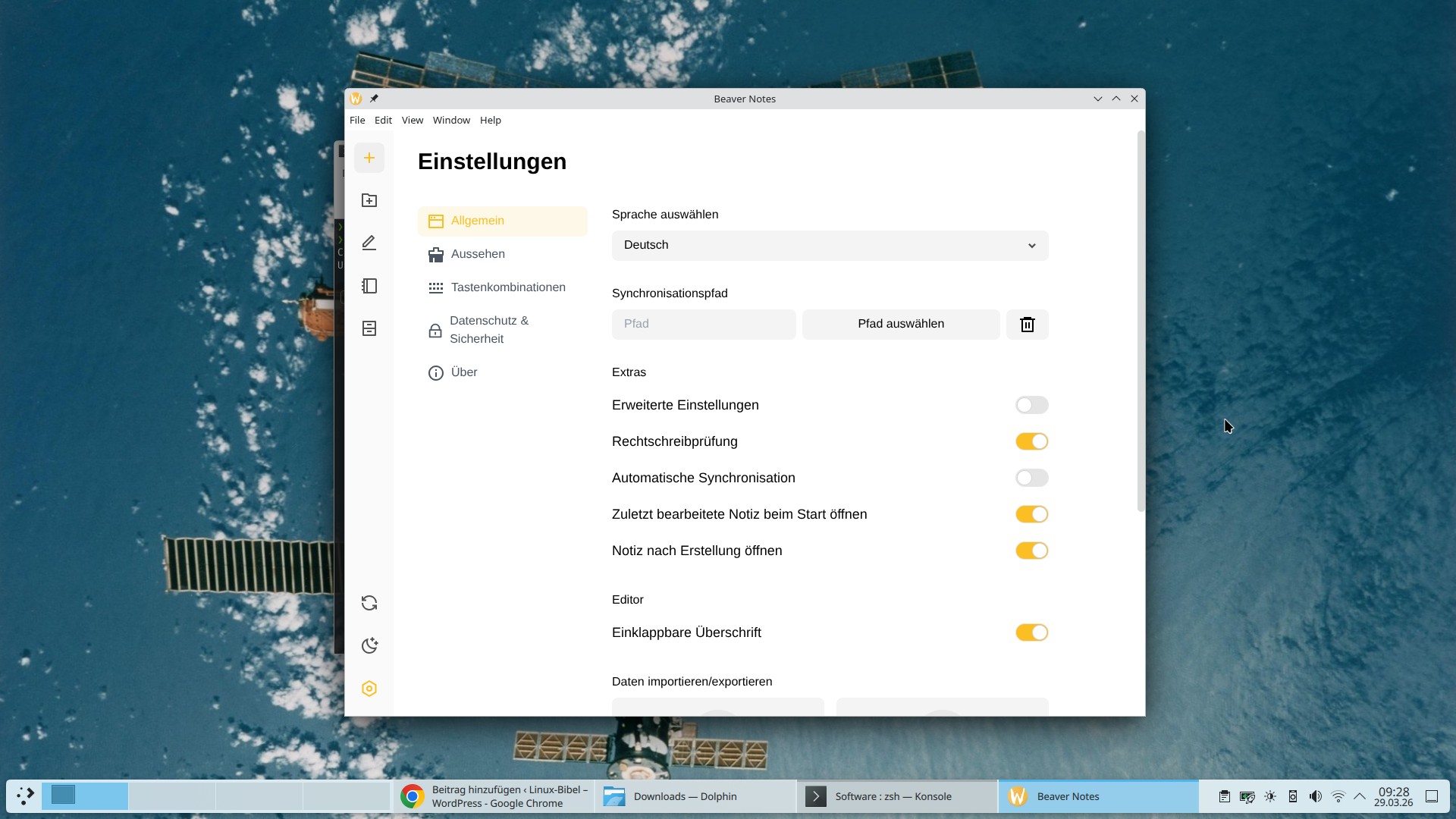This screenshot has width=1456, height=819.
Task: Turn on Automatische Synchronisation
Action: tap(1031, 478)
